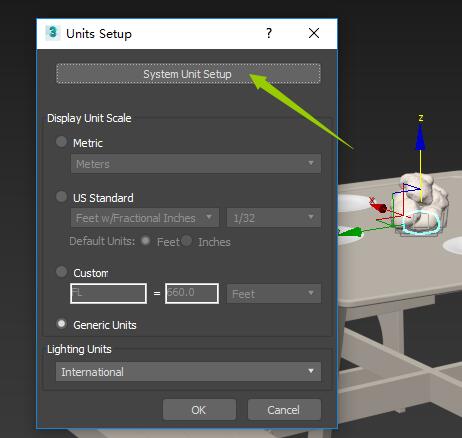Select the Metric radio button
Screen dimensions: 462x438
[x=61, y=142]
